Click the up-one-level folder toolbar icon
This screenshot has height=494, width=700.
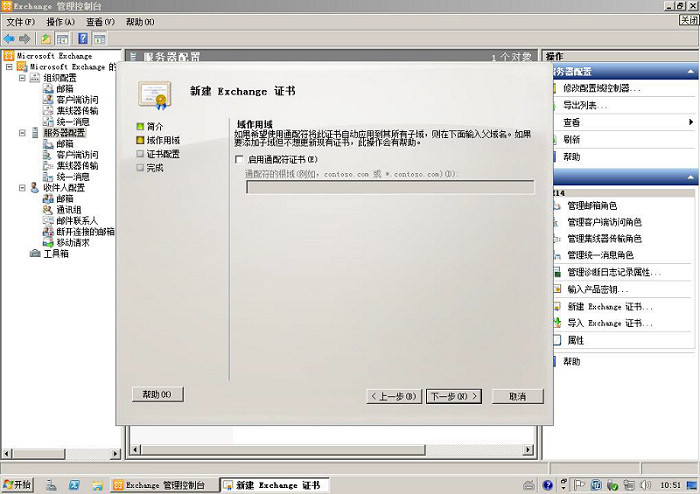(x=47, y=38)
